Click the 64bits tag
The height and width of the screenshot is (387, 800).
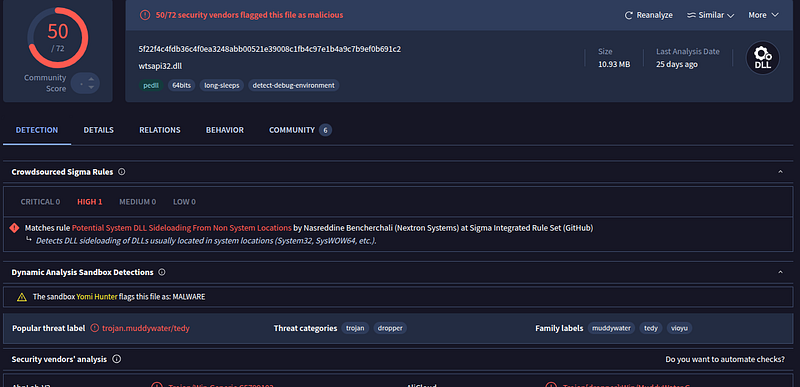click(x=182, y=85)
